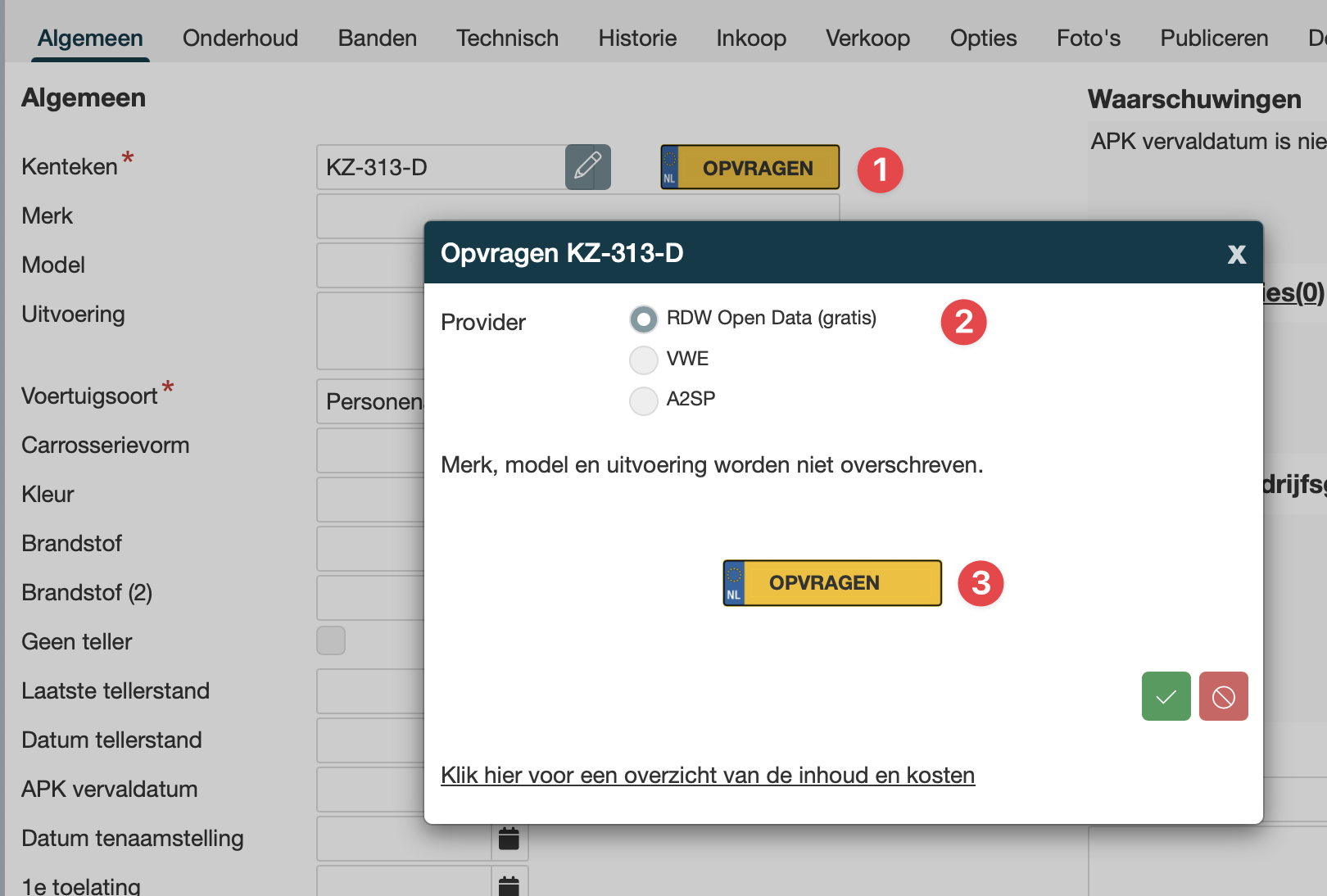The image size is (1327, 896).
Task: Expand the Voertuigsoort dropdown
Action: pos(370,401)
